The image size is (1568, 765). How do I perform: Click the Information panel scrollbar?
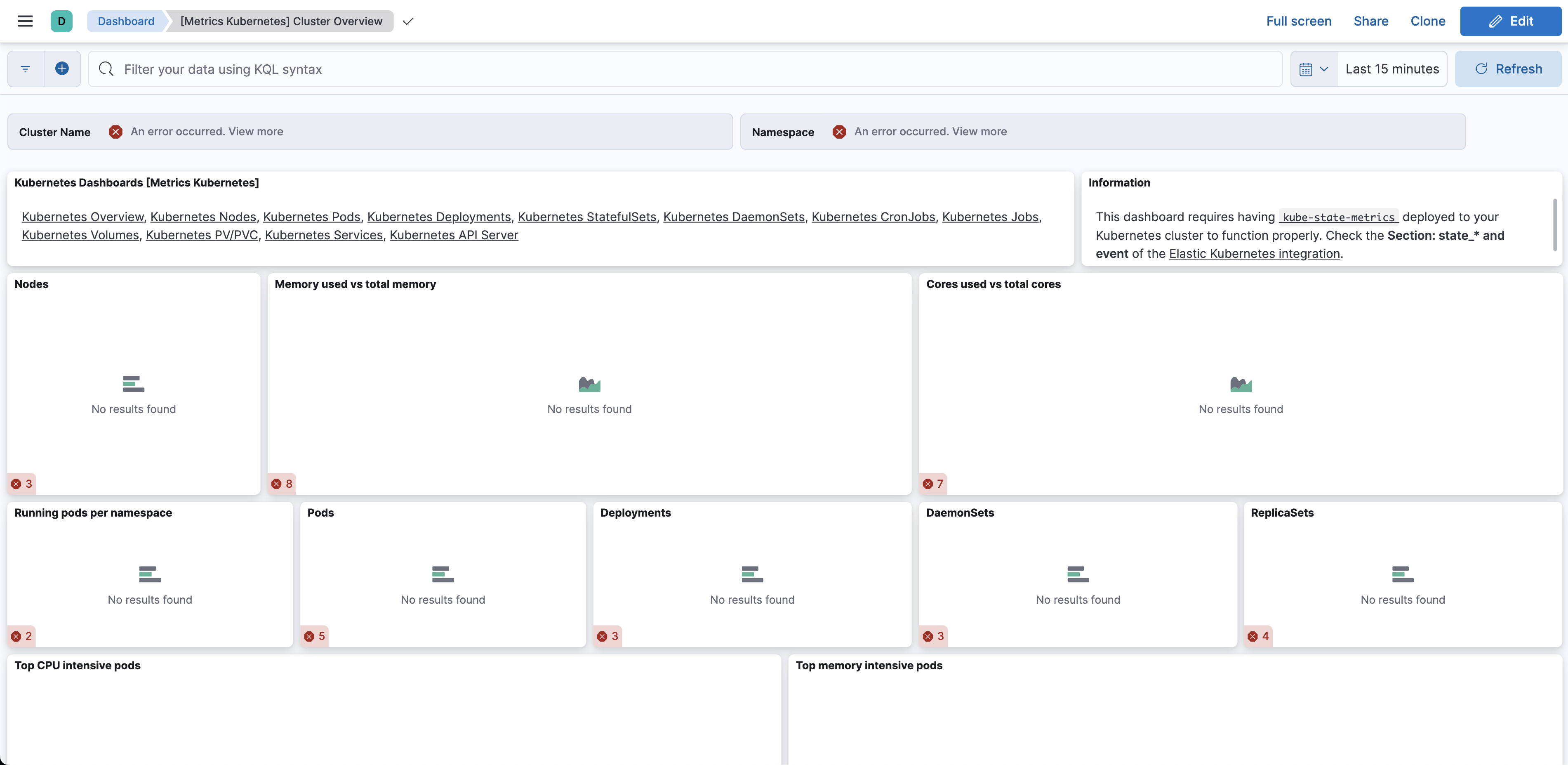pyautogui.click(x=1555, y=224)
